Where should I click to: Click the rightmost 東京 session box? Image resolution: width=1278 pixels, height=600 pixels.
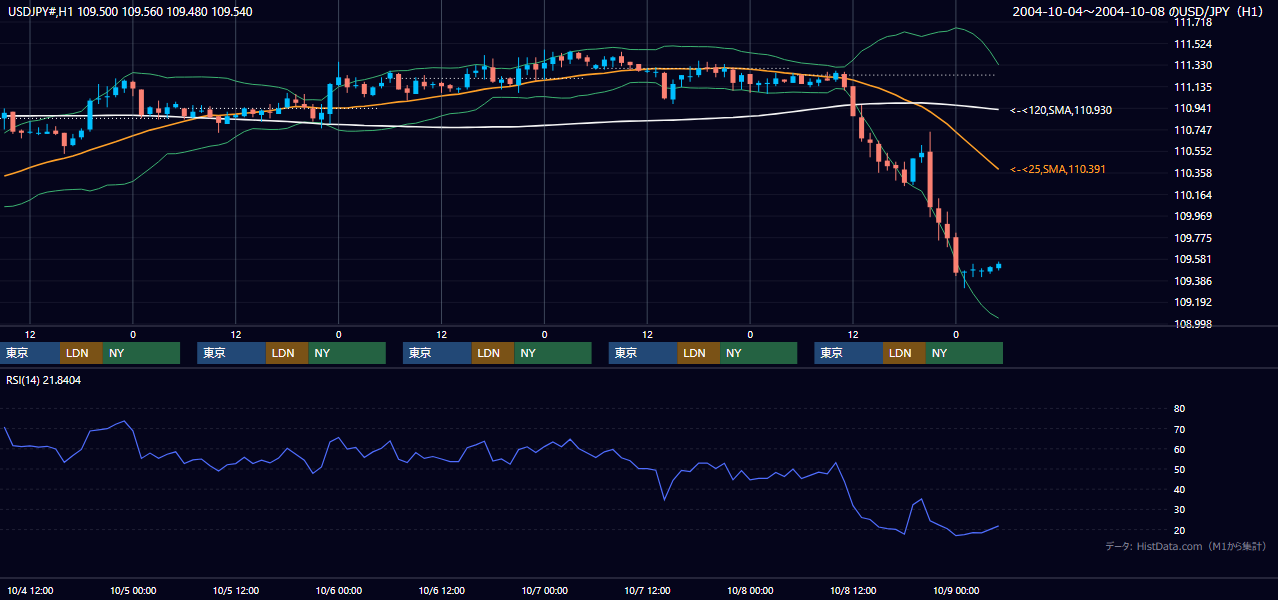[x=849, y=353]
